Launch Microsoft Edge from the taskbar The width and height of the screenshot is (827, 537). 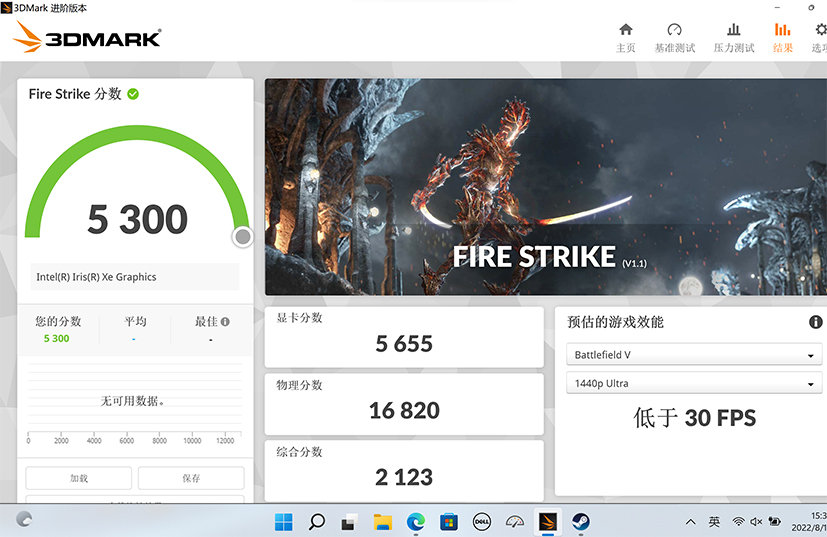click(416, 522)
